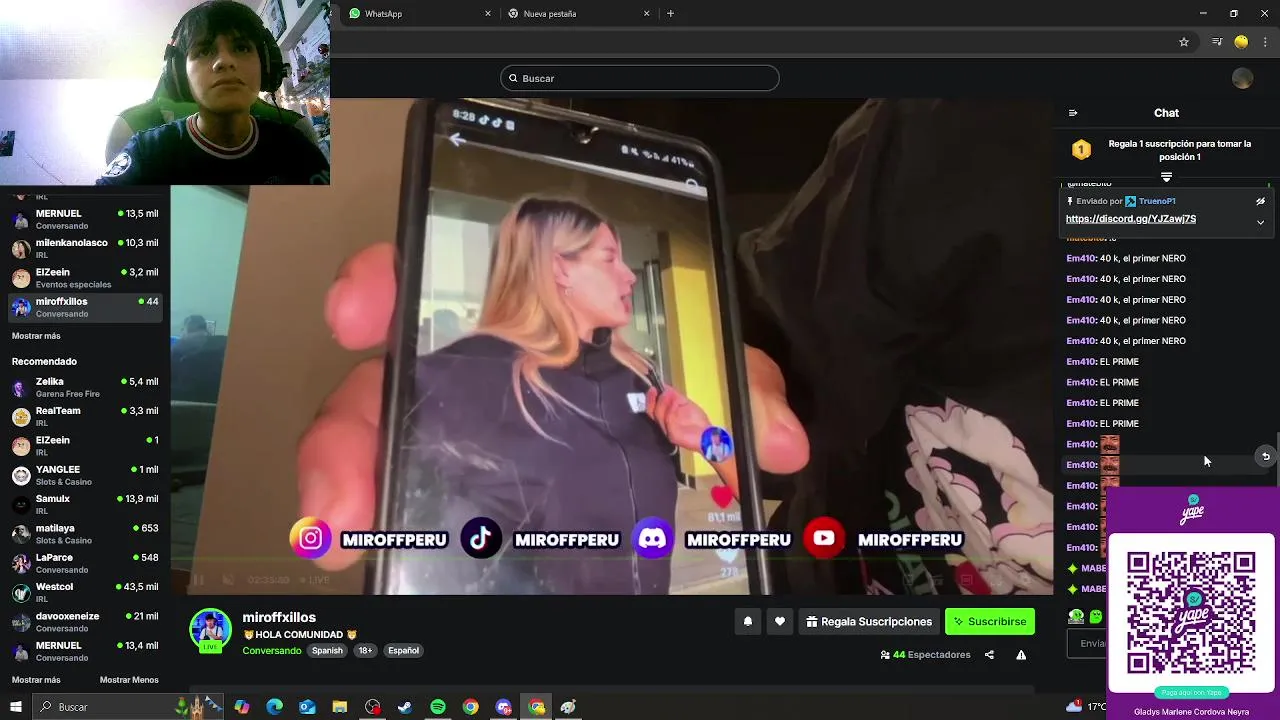
Task: Minimize the browser window
Action: 1203,13
